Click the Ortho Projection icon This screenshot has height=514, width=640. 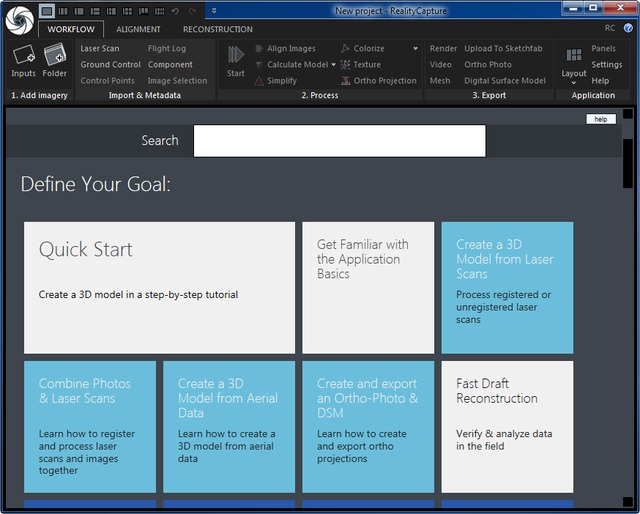(x=345, y=81)
